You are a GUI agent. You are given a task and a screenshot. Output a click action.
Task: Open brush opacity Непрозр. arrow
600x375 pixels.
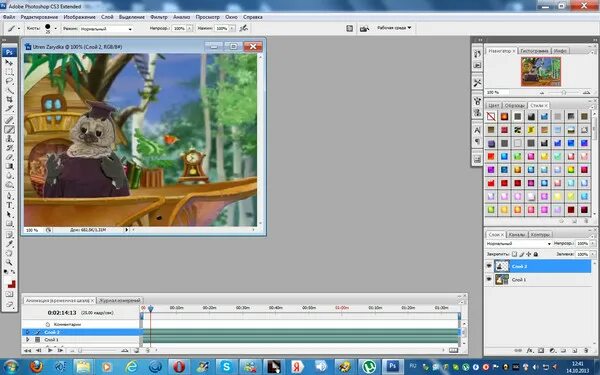pos(189,28)
